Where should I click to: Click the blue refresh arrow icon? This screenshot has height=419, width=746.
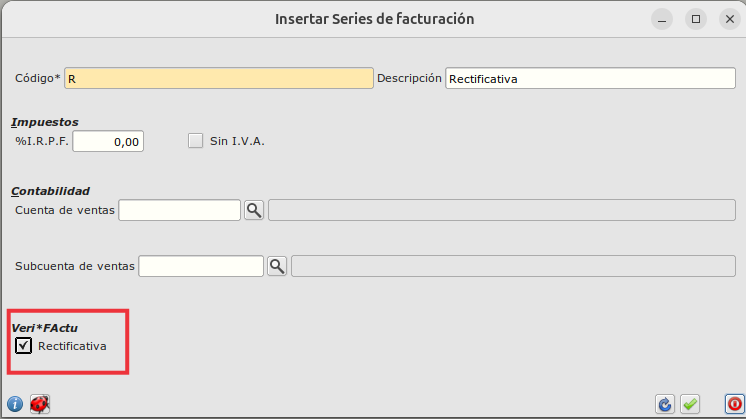tap(665, 404)
